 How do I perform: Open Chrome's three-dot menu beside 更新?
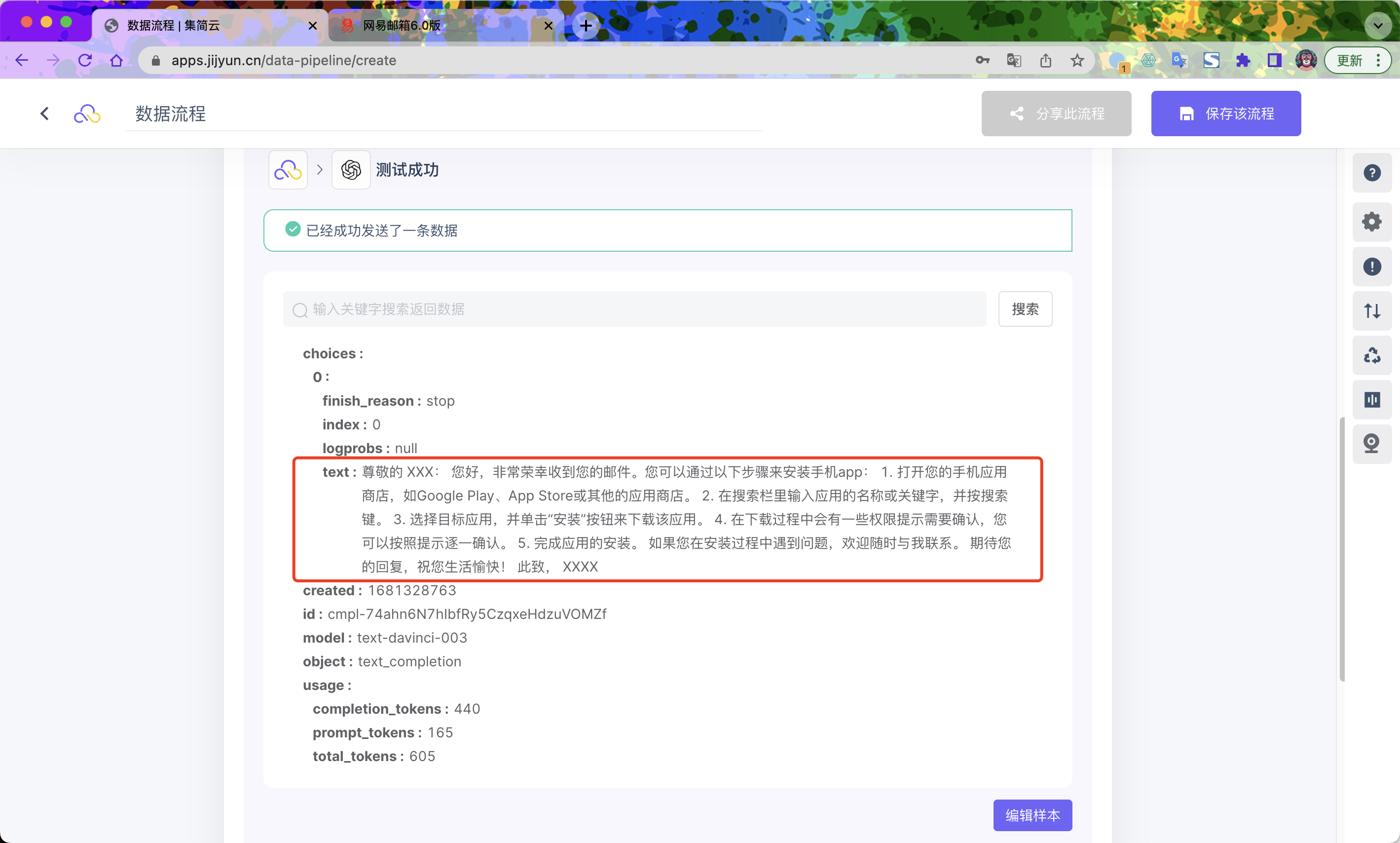(x=1378, y=60)
